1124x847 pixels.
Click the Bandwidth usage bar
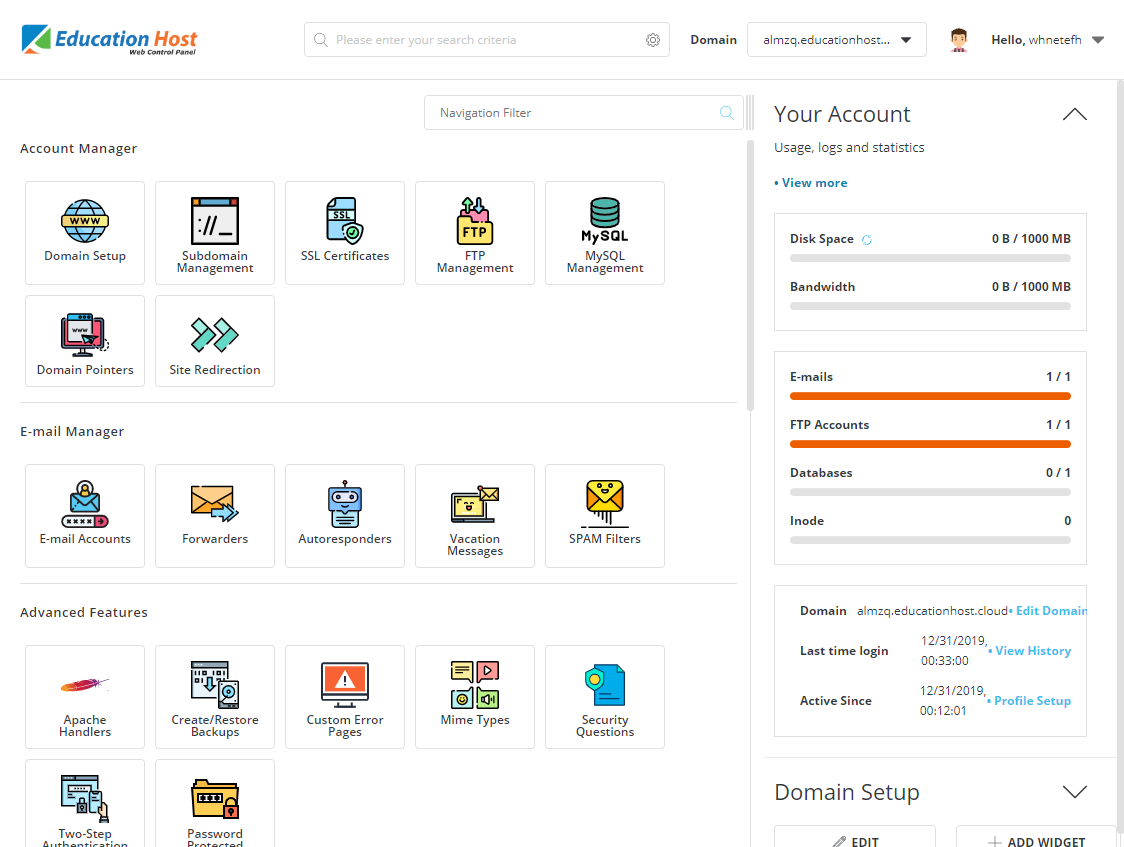[x=930, y=306]
